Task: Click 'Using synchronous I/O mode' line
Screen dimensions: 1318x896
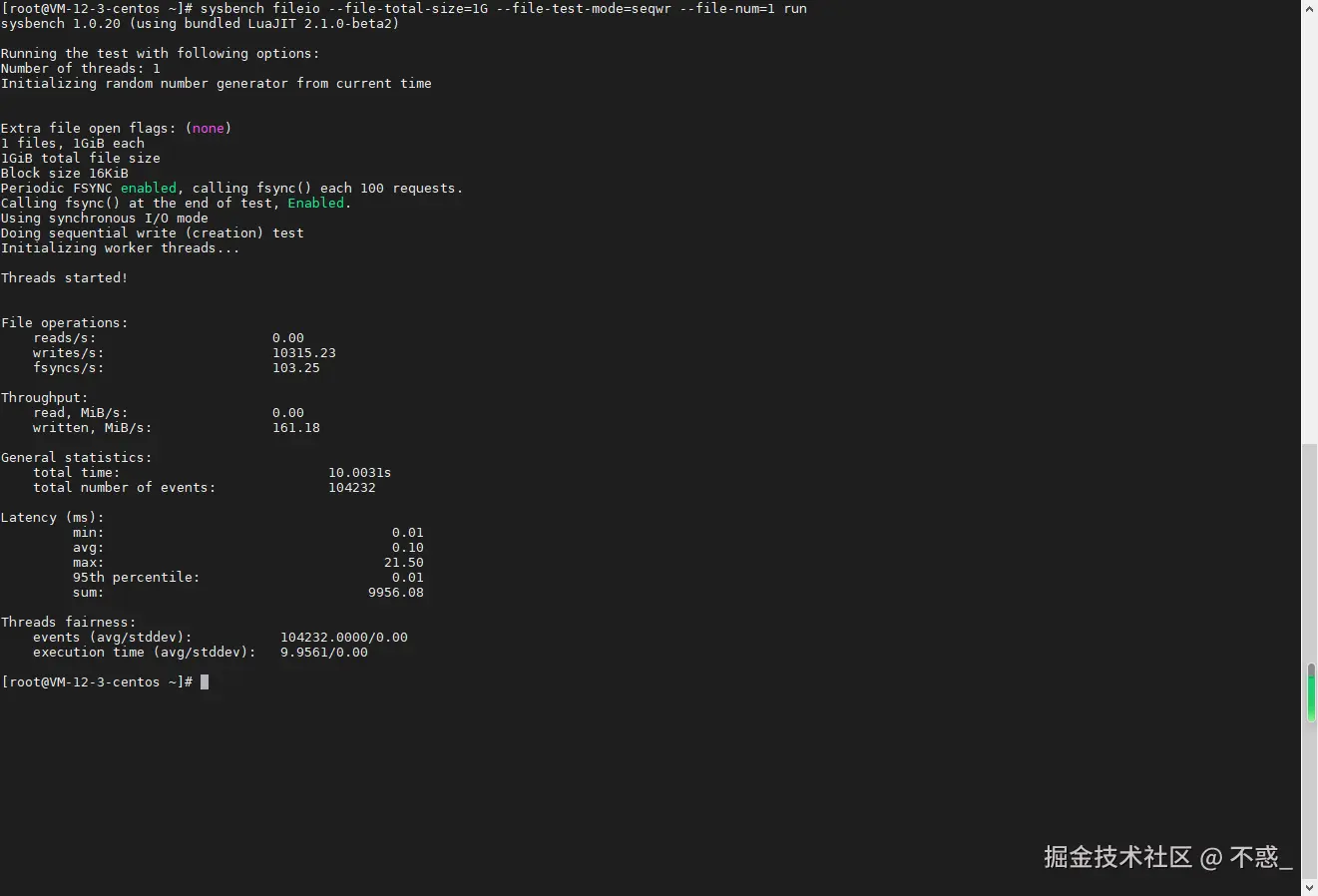Action: click(x=105, y=218)
